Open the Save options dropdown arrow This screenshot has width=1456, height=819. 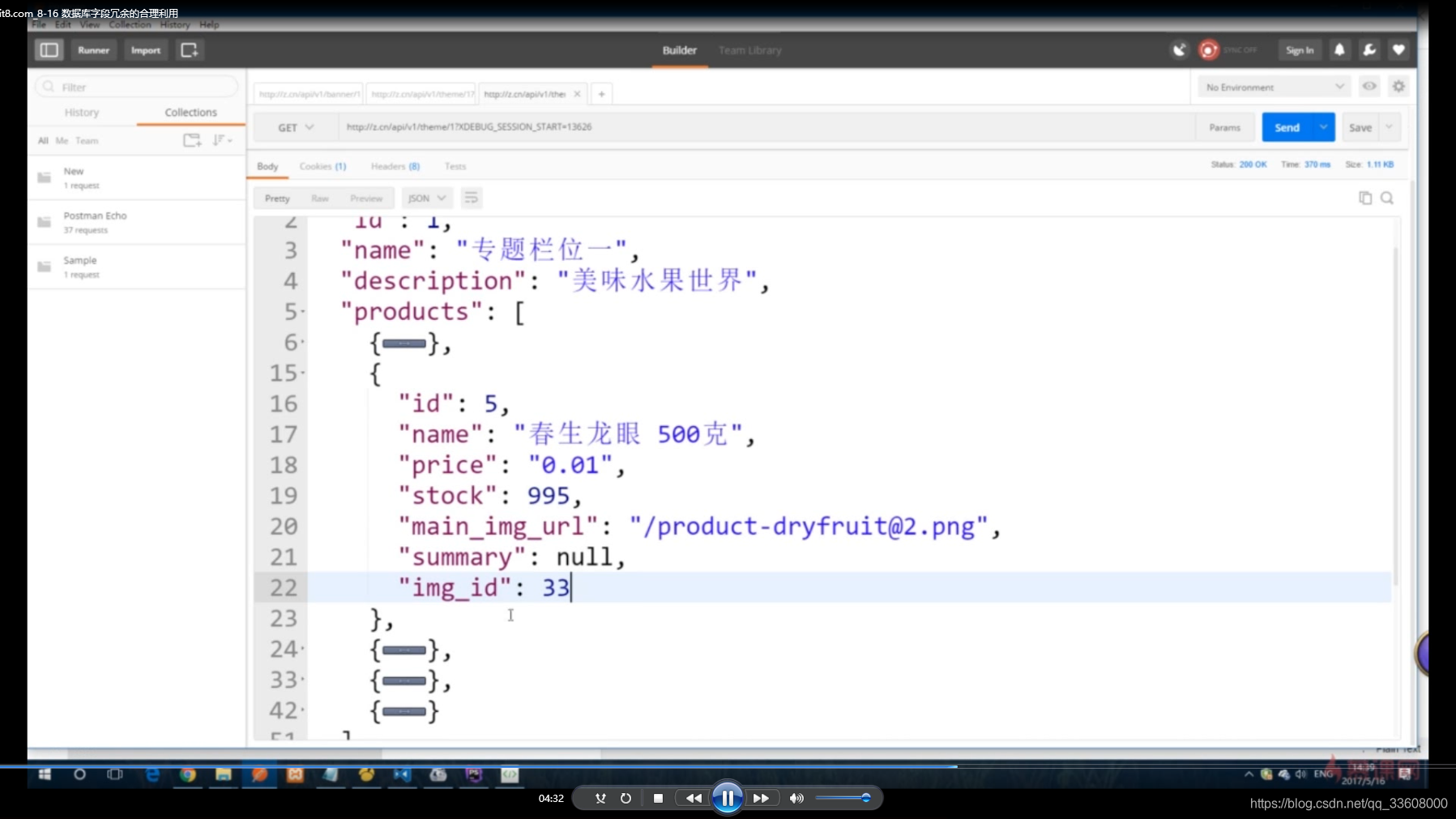click(1390, 127)
